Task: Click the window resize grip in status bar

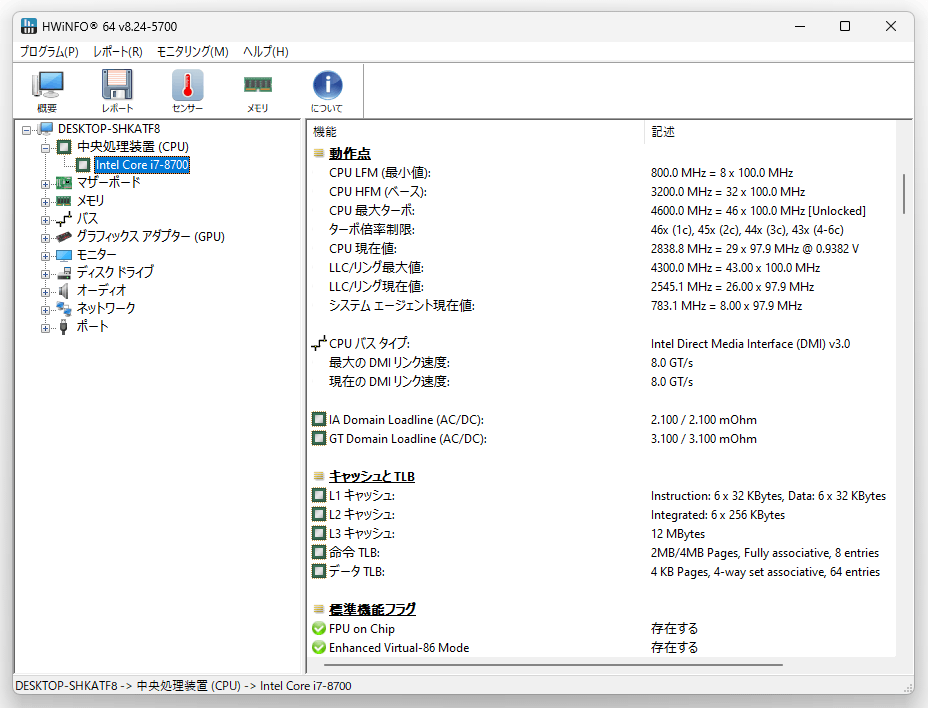Action: coord(908,688)
